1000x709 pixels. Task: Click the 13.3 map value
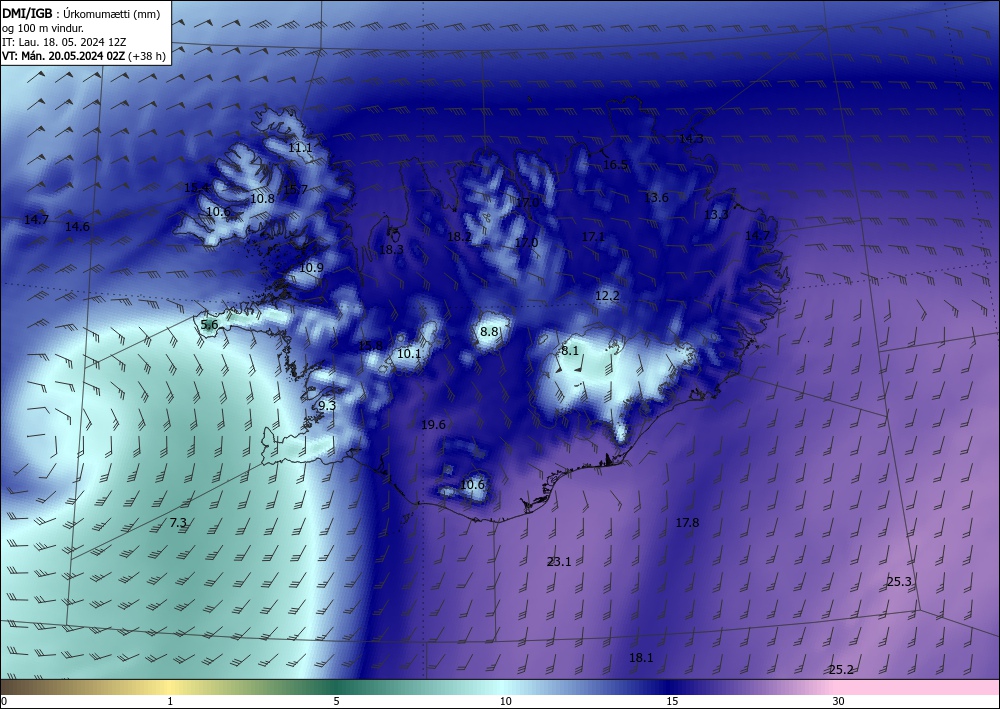716,214
